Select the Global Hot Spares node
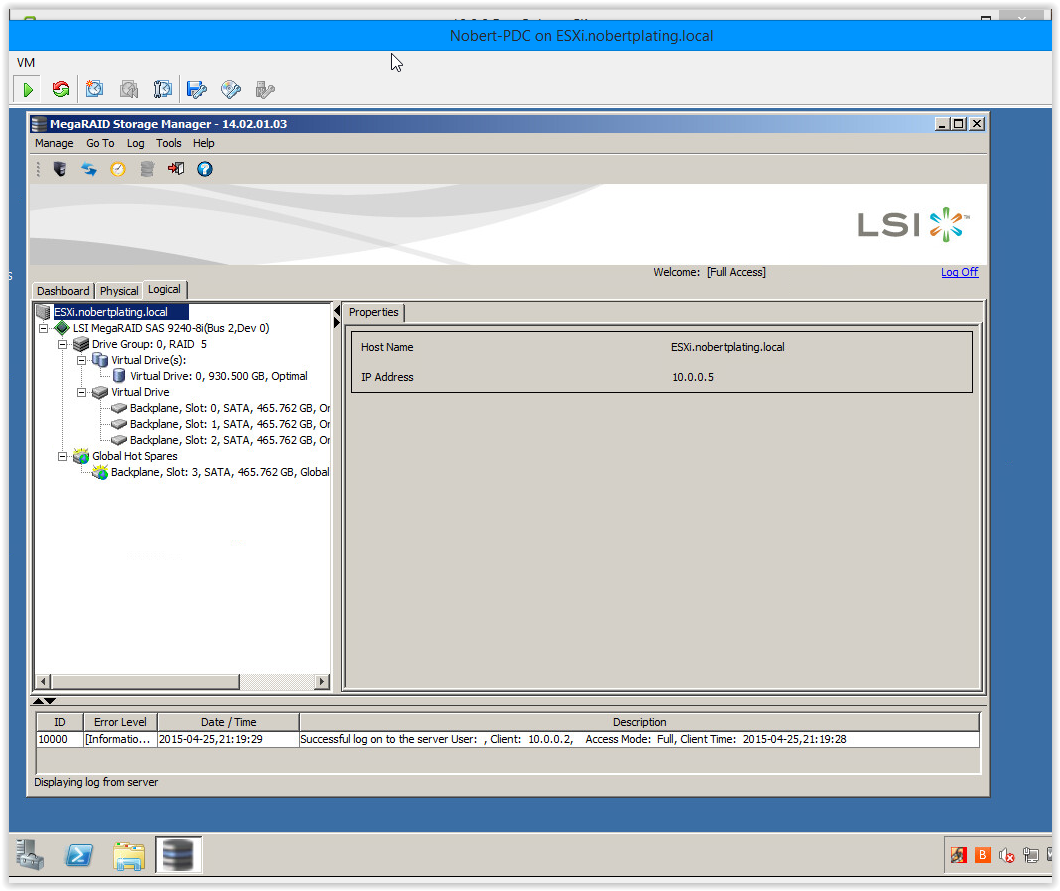The image size is (1060, 891). coord(135,456)
